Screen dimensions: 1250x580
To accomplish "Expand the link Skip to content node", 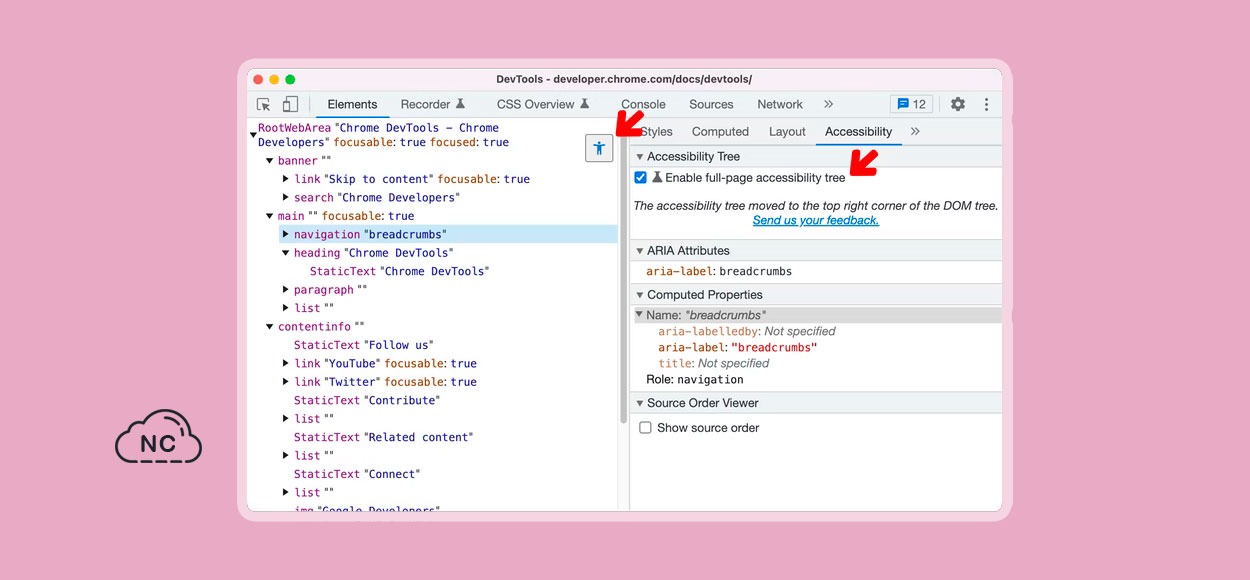I will tap(285, 179).
